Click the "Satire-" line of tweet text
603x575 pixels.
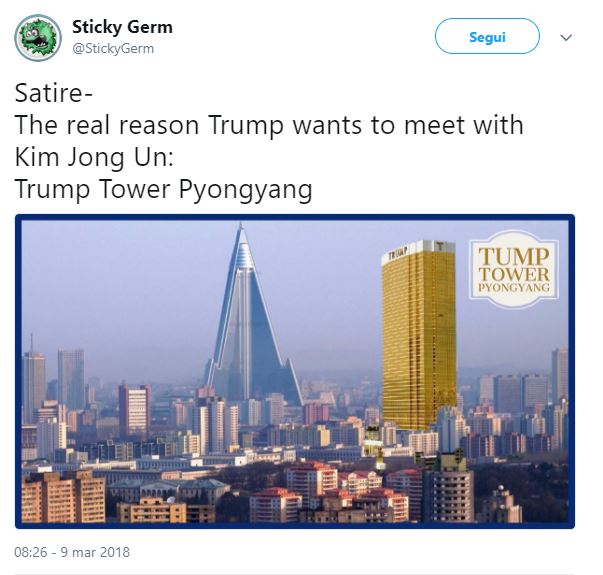point(54,93)
